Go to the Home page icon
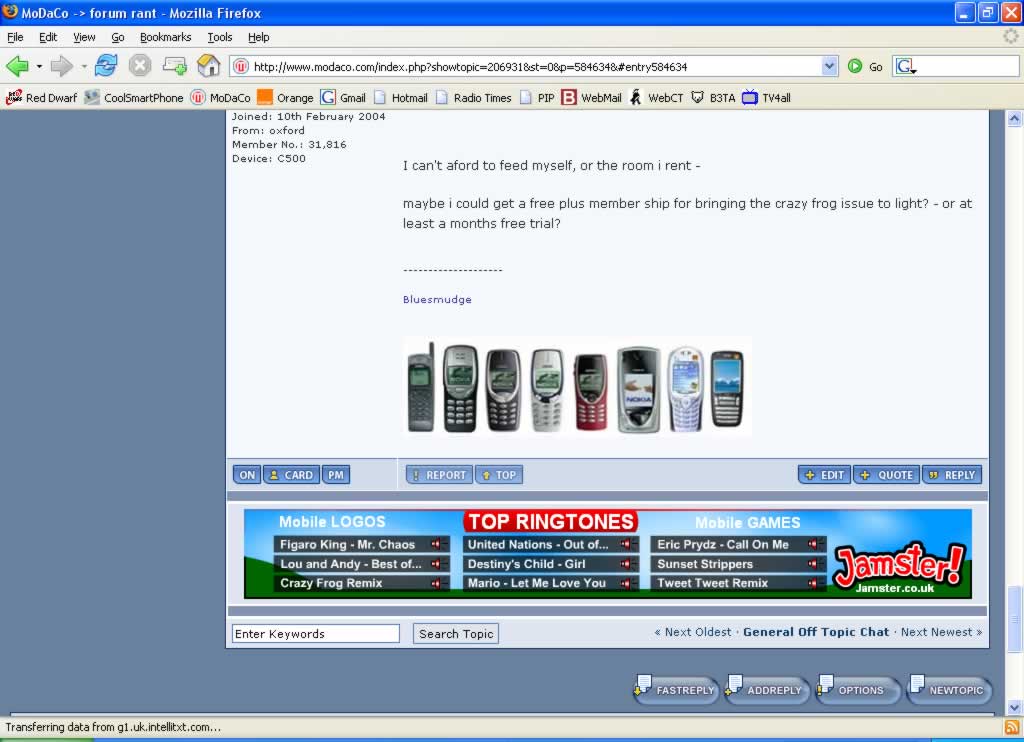1024x742 pixels. [208, 66]
